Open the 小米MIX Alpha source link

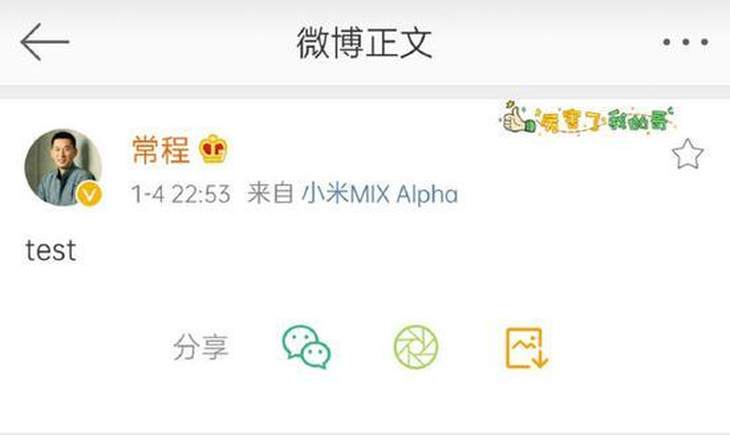(x=380, y=194)
